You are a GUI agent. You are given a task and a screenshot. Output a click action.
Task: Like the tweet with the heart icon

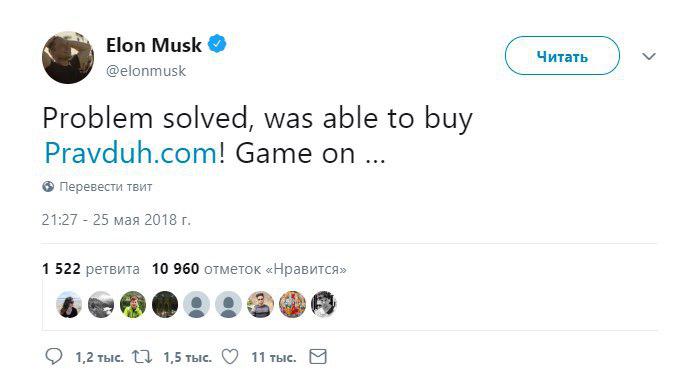230,357
